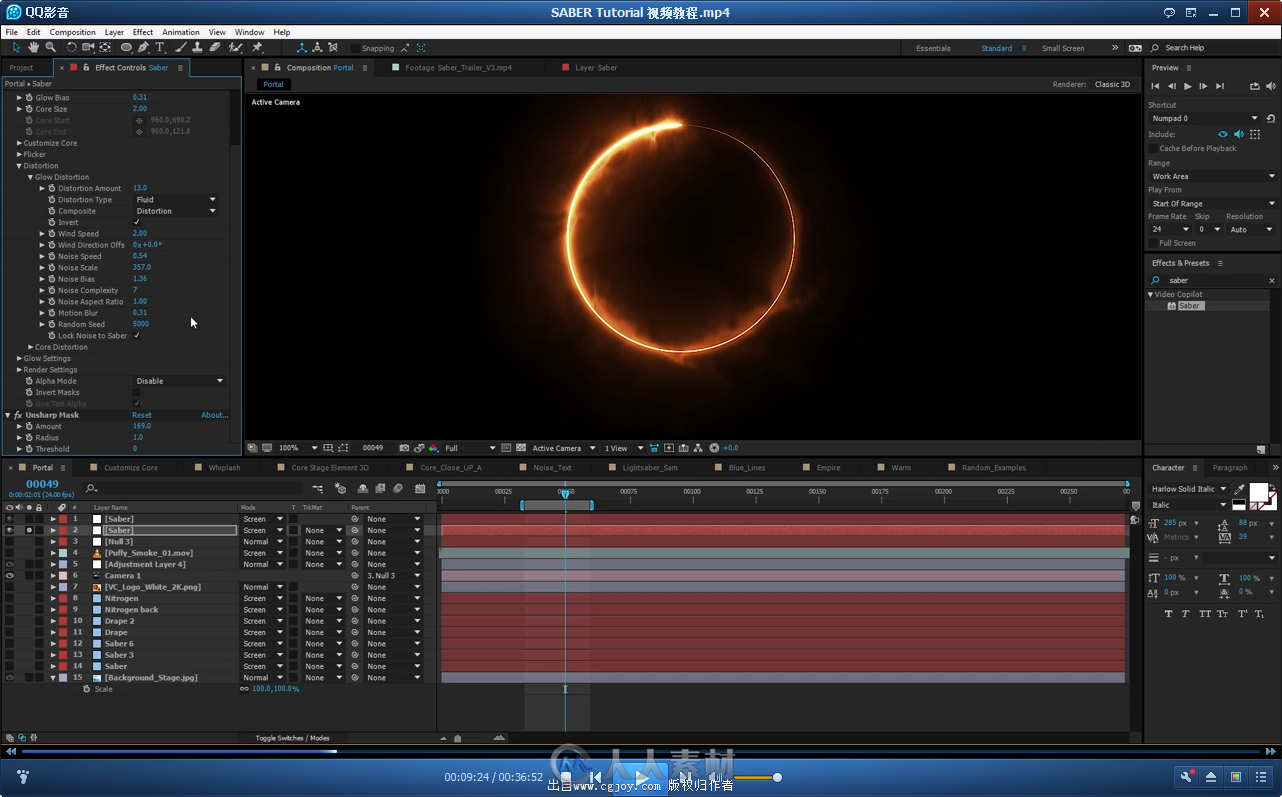Image resolution: width=1282 pixels, height=797 pixels.
Task: Open QQ player settings wrench icon
Action: (1186, 777)
